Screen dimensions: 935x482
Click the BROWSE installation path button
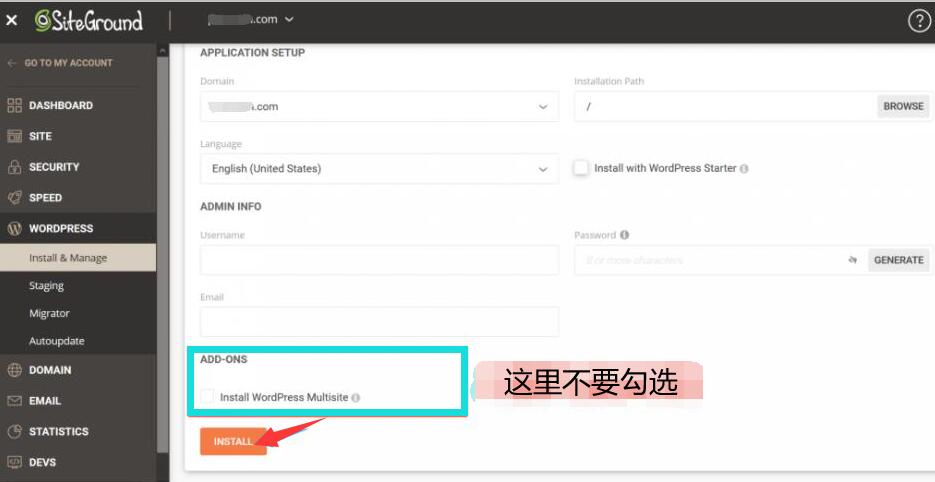[x=902, y=106]
